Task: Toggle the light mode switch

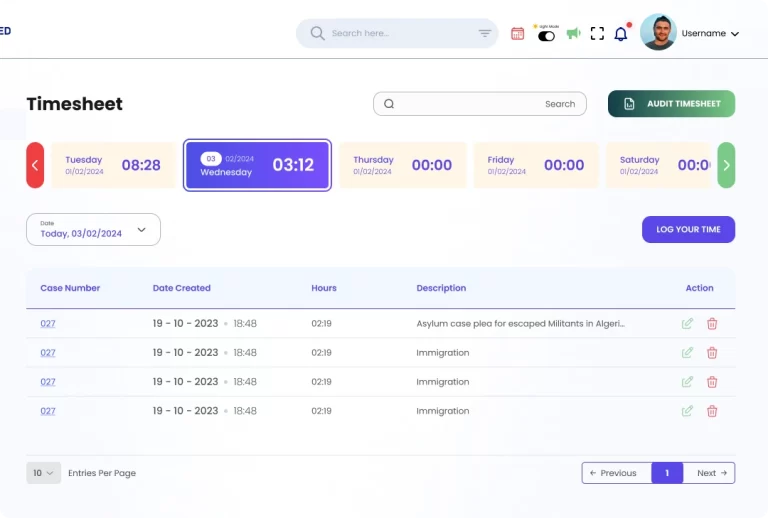Action: pos(546,35)
